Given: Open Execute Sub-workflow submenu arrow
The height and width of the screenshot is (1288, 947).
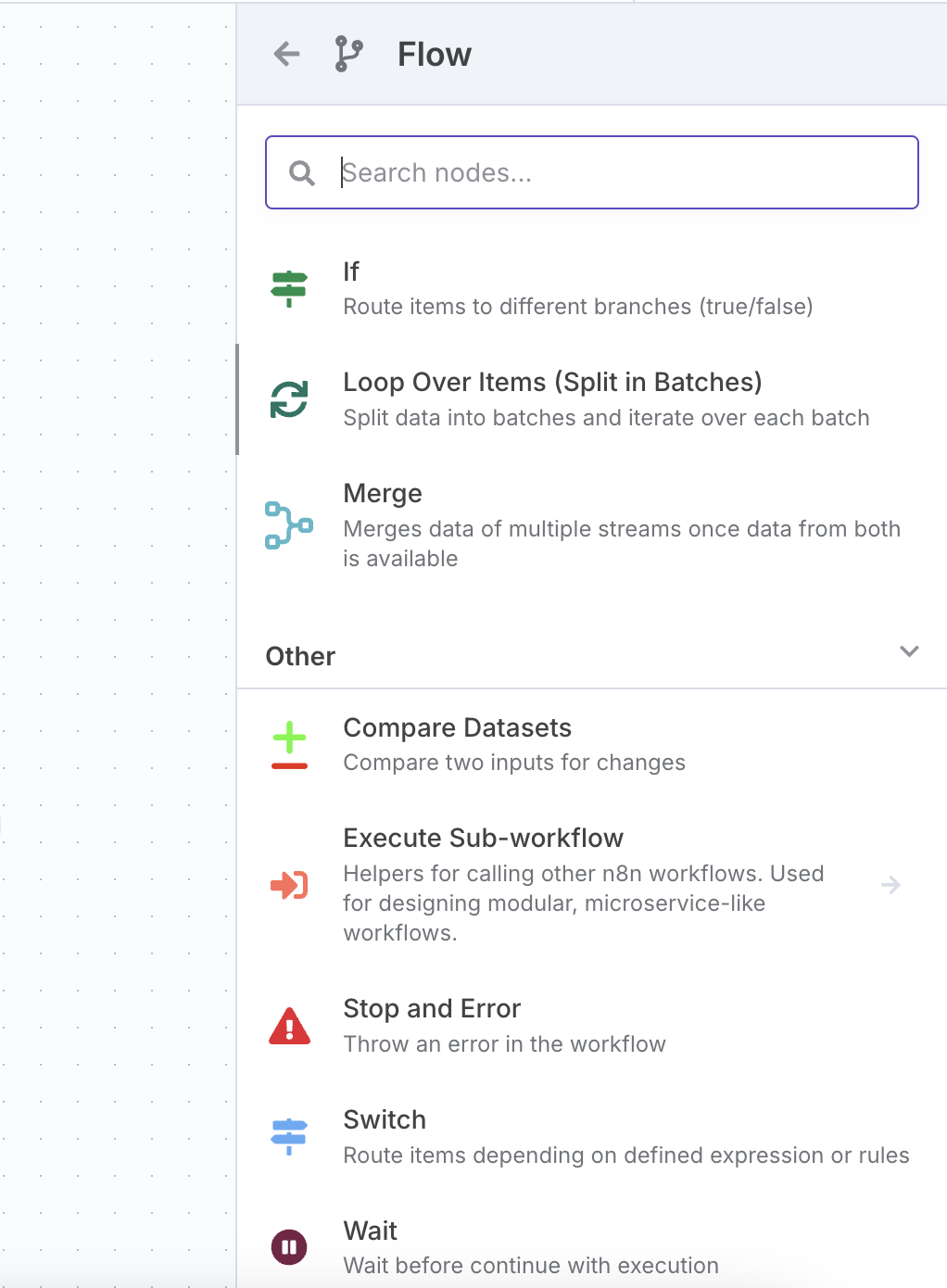Looking at the screenshot, I should (x=890, y=885).
